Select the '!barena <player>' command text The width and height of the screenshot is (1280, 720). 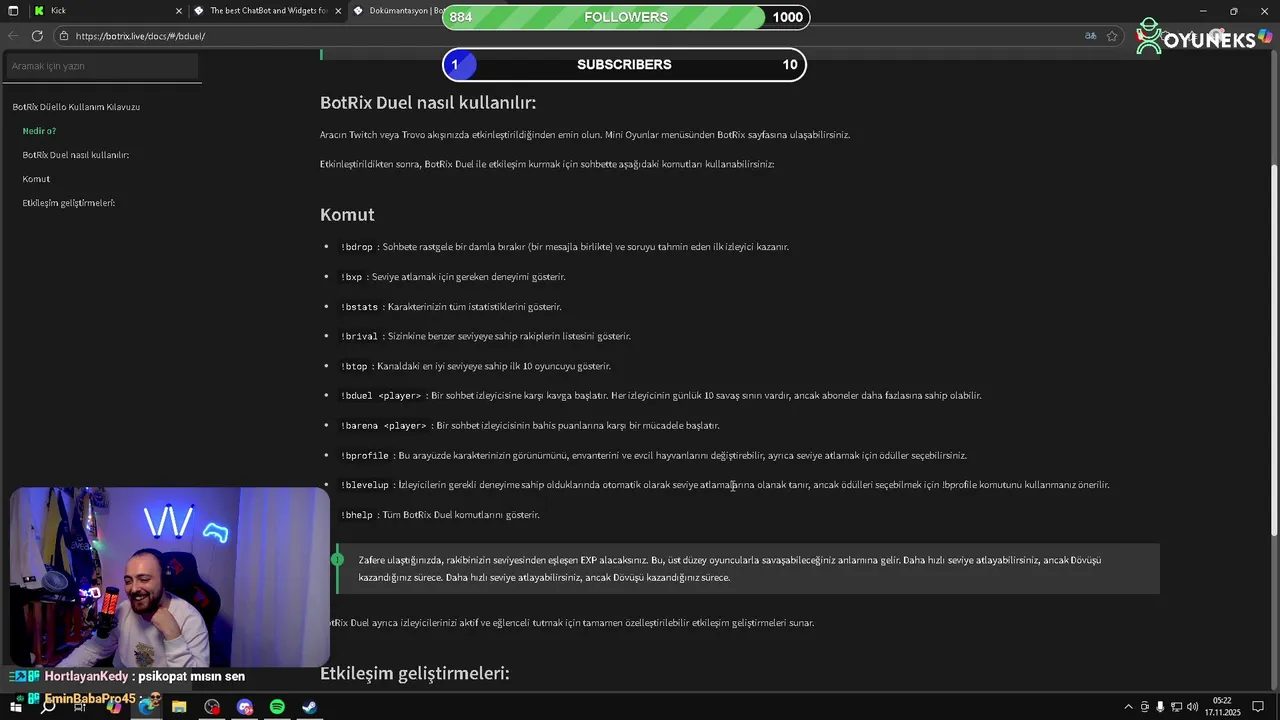[x=383, y=426]
